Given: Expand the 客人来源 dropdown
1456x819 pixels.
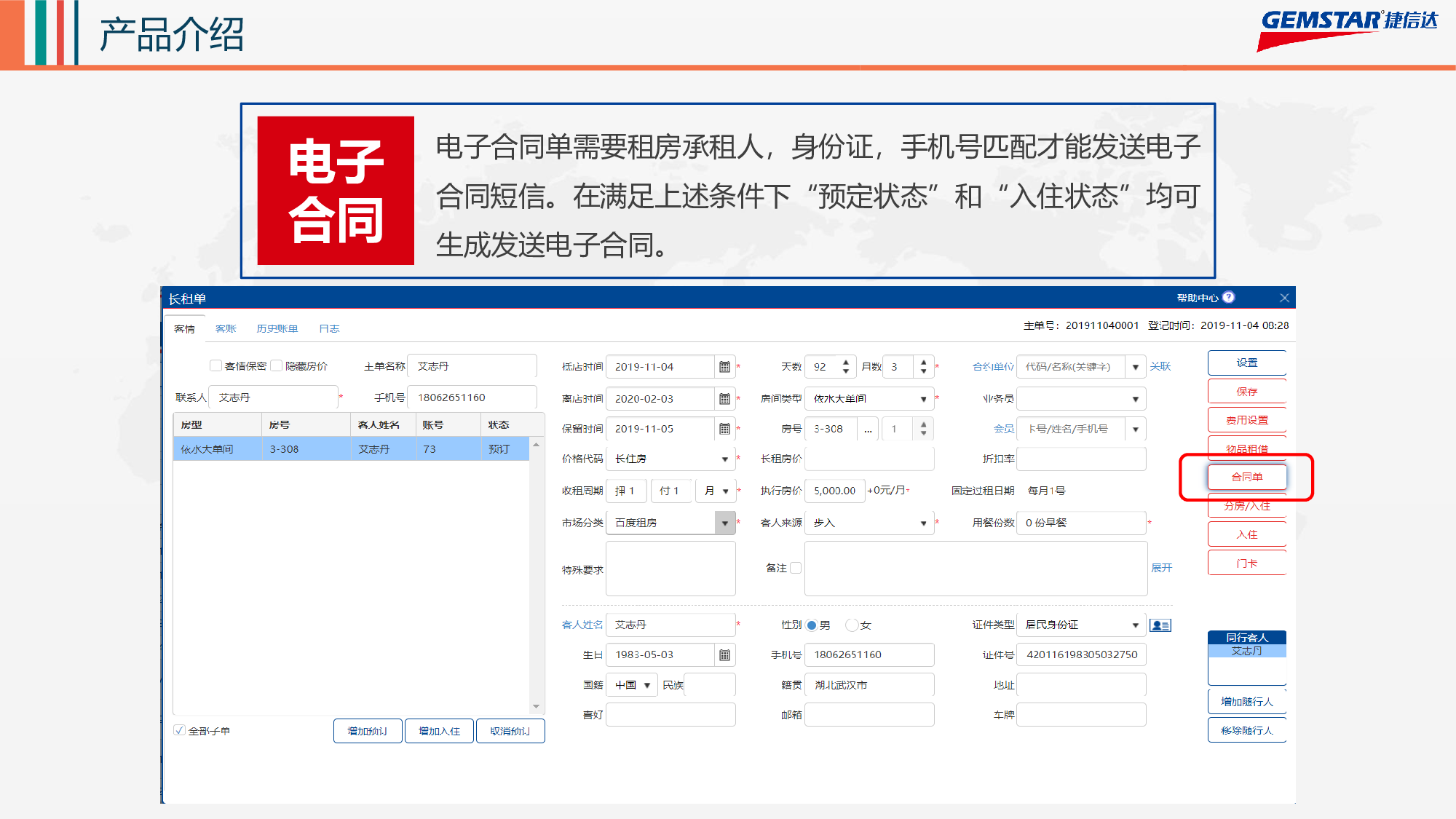Looking at the screenshot, I should pyautogui.click(x=923, y=523).
